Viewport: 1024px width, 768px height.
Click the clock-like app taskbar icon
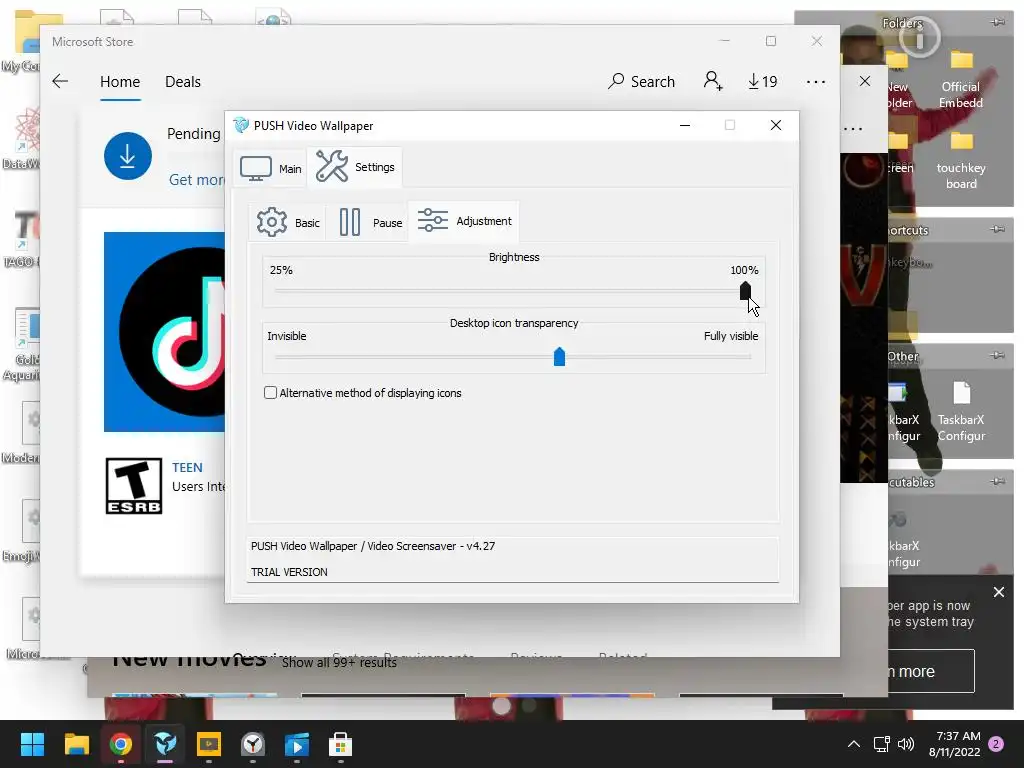253,744
